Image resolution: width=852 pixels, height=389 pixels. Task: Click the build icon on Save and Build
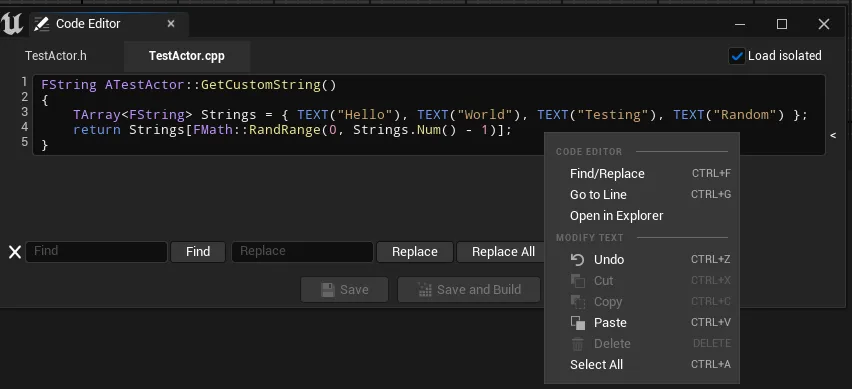tap(425, 290)
